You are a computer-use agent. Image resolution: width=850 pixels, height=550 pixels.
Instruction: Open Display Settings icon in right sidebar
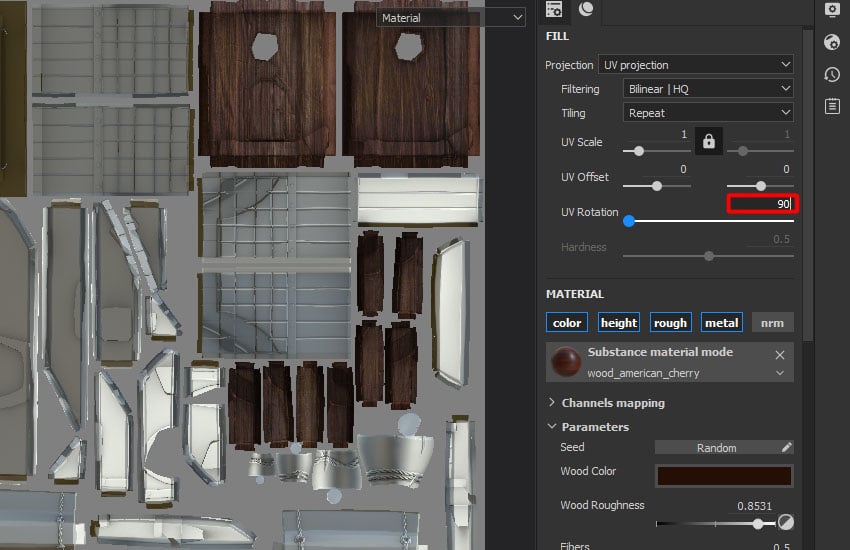(831, 10)
